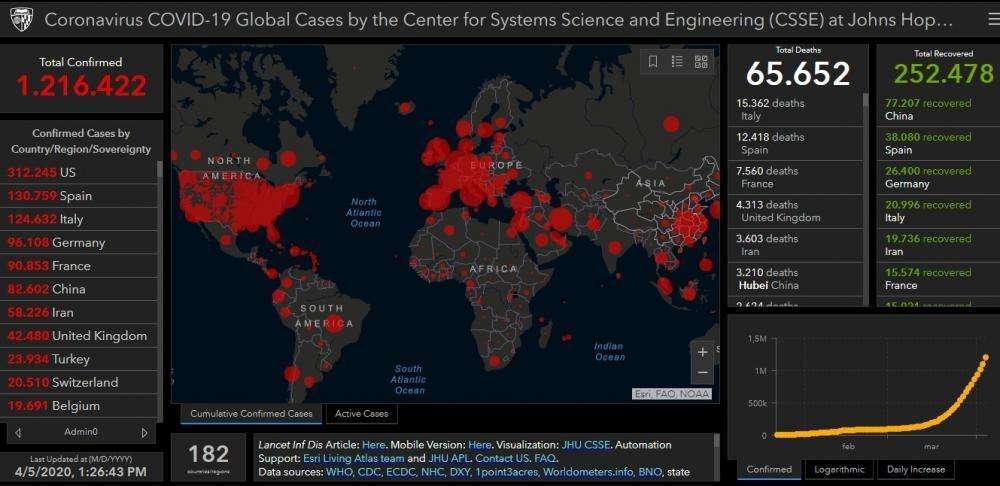1000x486 pixels.
Task: Switch to Cumulative Confirmed Cases tab
Action: pos(251,414)
